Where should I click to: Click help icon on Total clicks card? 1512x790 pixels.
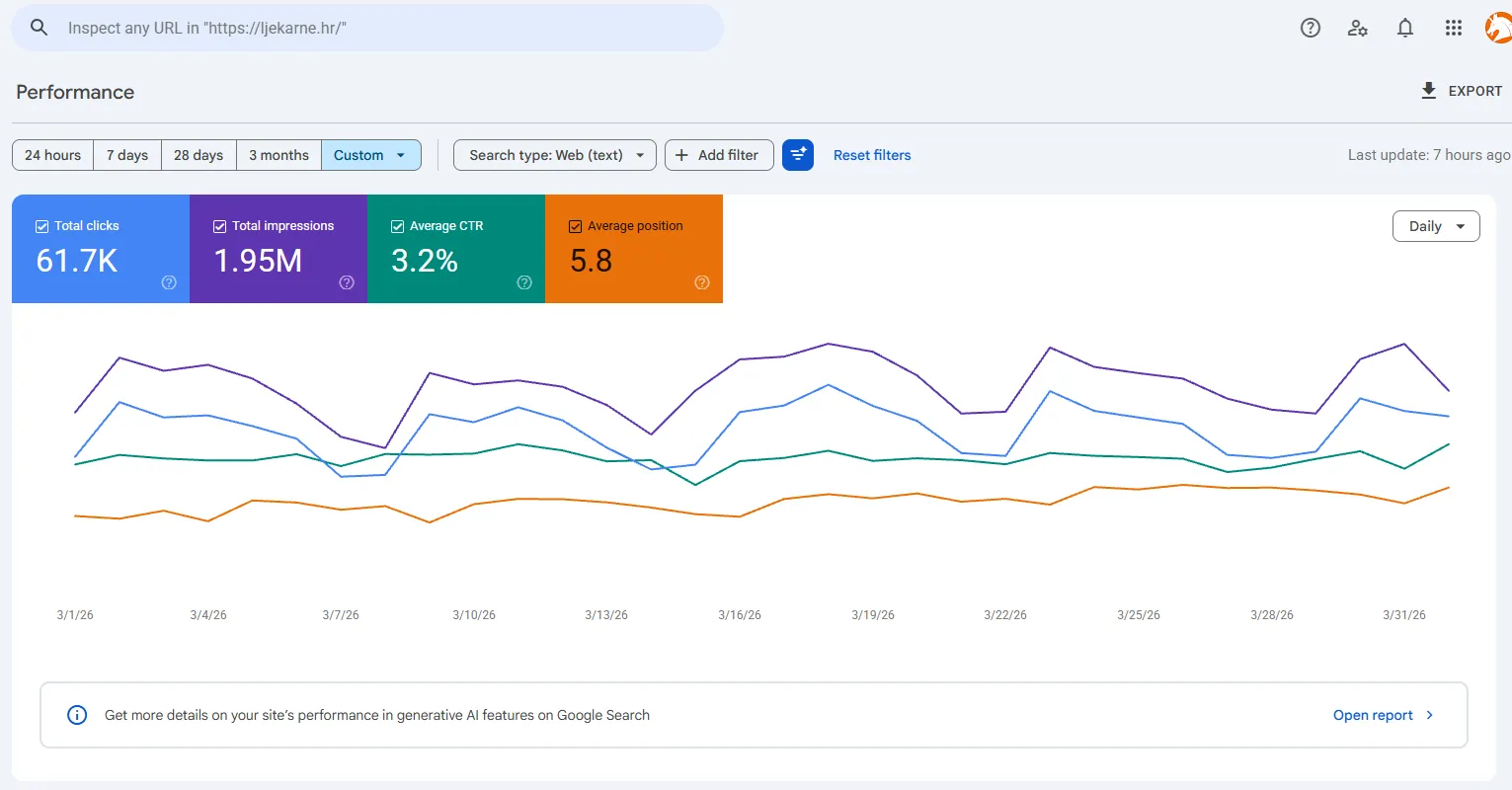[169, 282]
